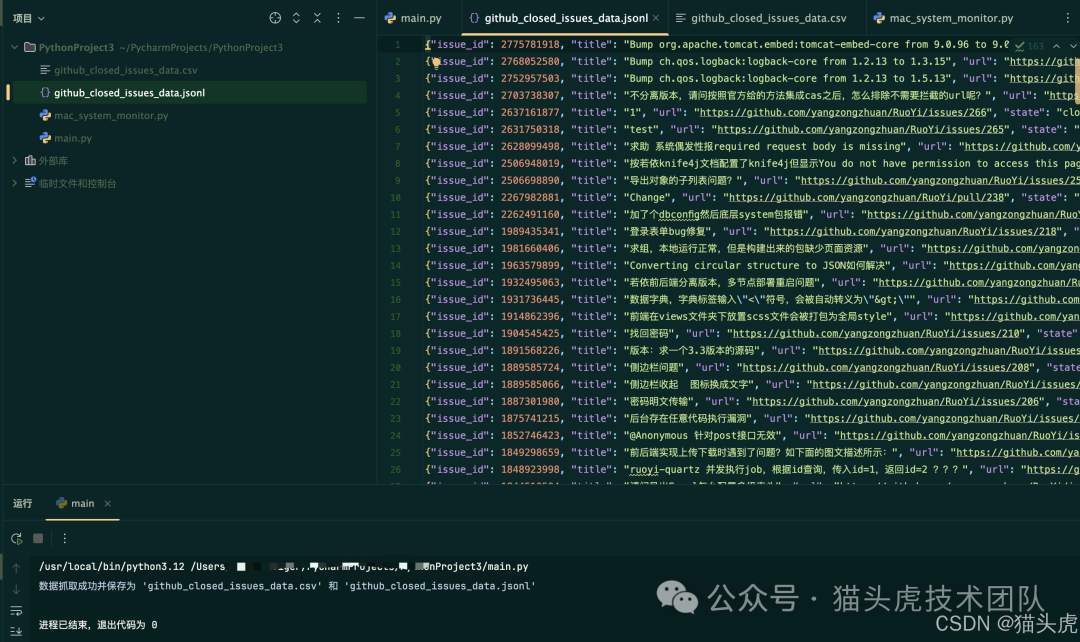Click the python3.12 command line in console

pos(284,567)
